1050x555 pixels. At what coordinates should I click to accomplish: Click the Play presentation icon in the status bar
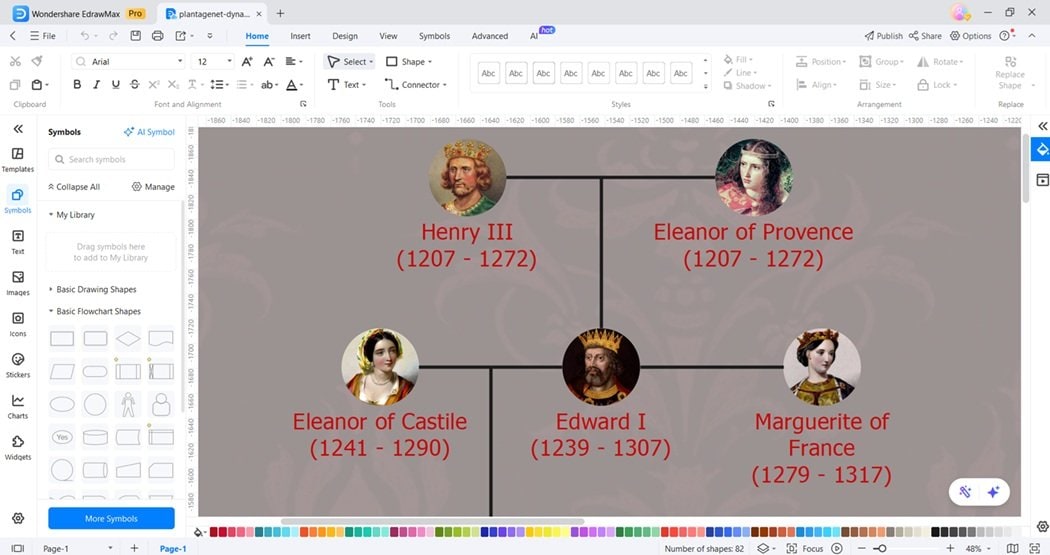[x=836, y=548]
